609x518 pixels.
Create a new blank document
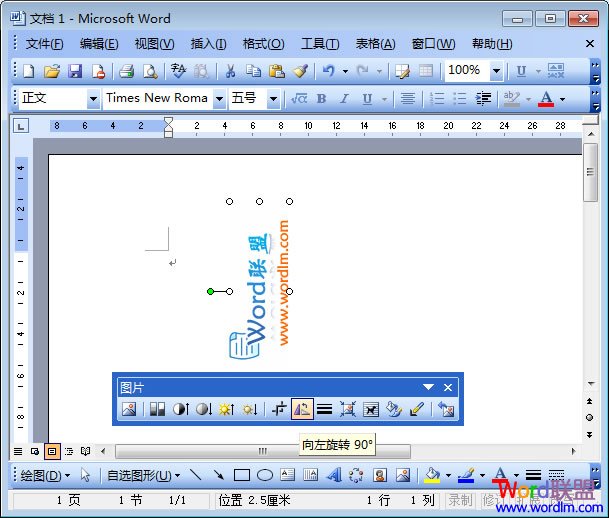click(29, 71)
